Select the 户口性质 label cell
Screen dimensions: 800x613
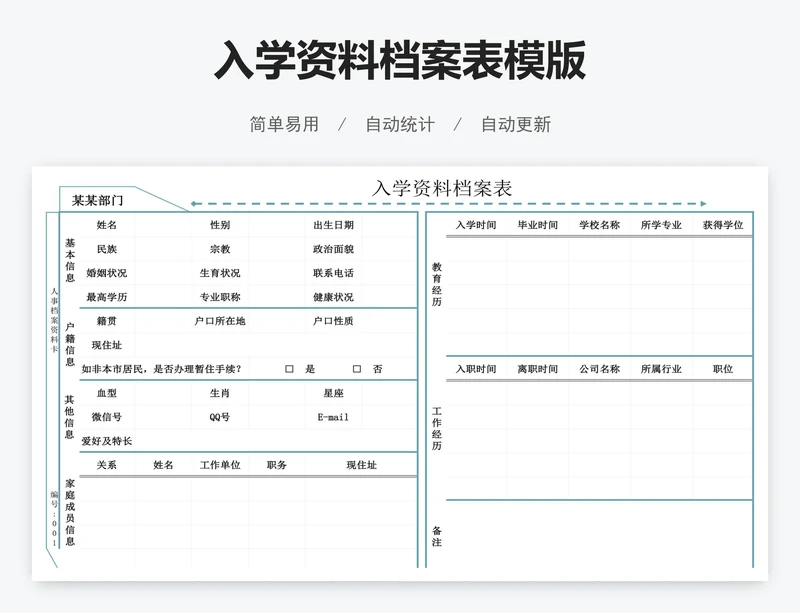333,321
